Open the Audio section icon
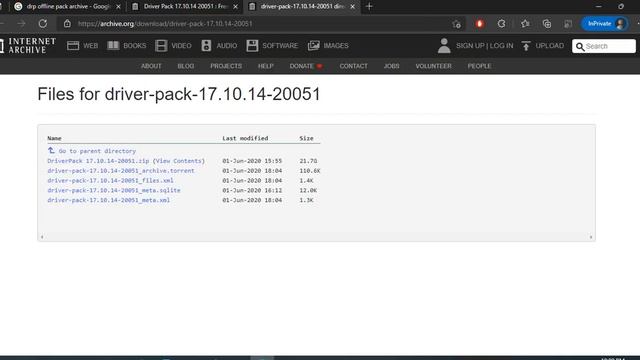This screenshot has height=360, width=640. point(206,46)
